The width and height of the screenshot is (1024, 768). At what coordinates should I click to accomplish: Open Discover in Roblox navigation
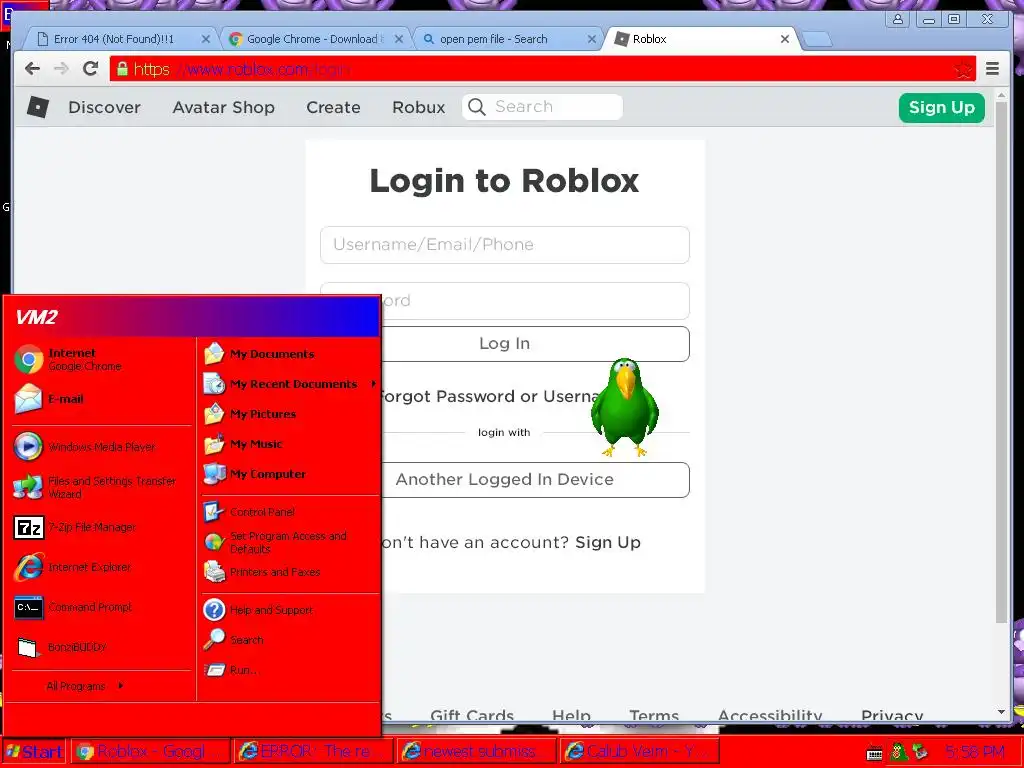pos(104,107)
